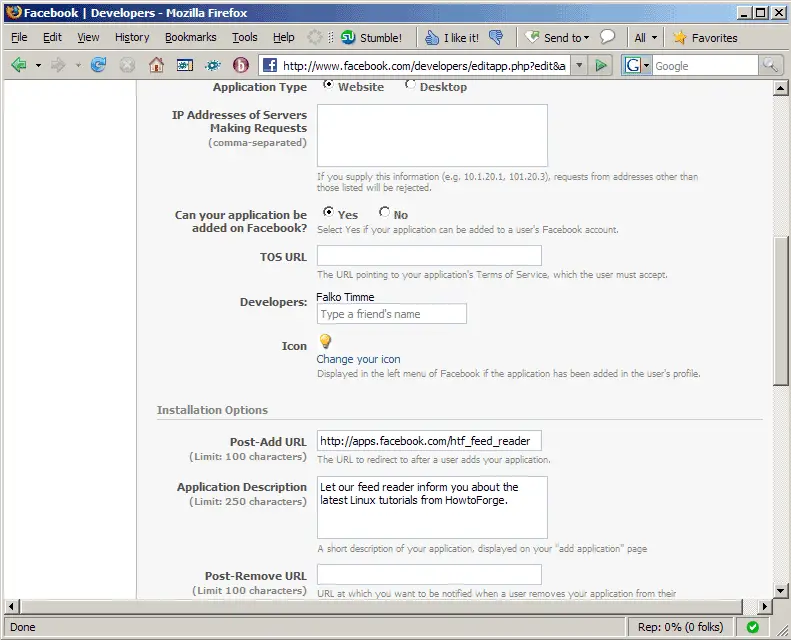Viewport: 791px width, 640px height.
Task: Open the Bookmarks menu
Action: tap(191, 37)
